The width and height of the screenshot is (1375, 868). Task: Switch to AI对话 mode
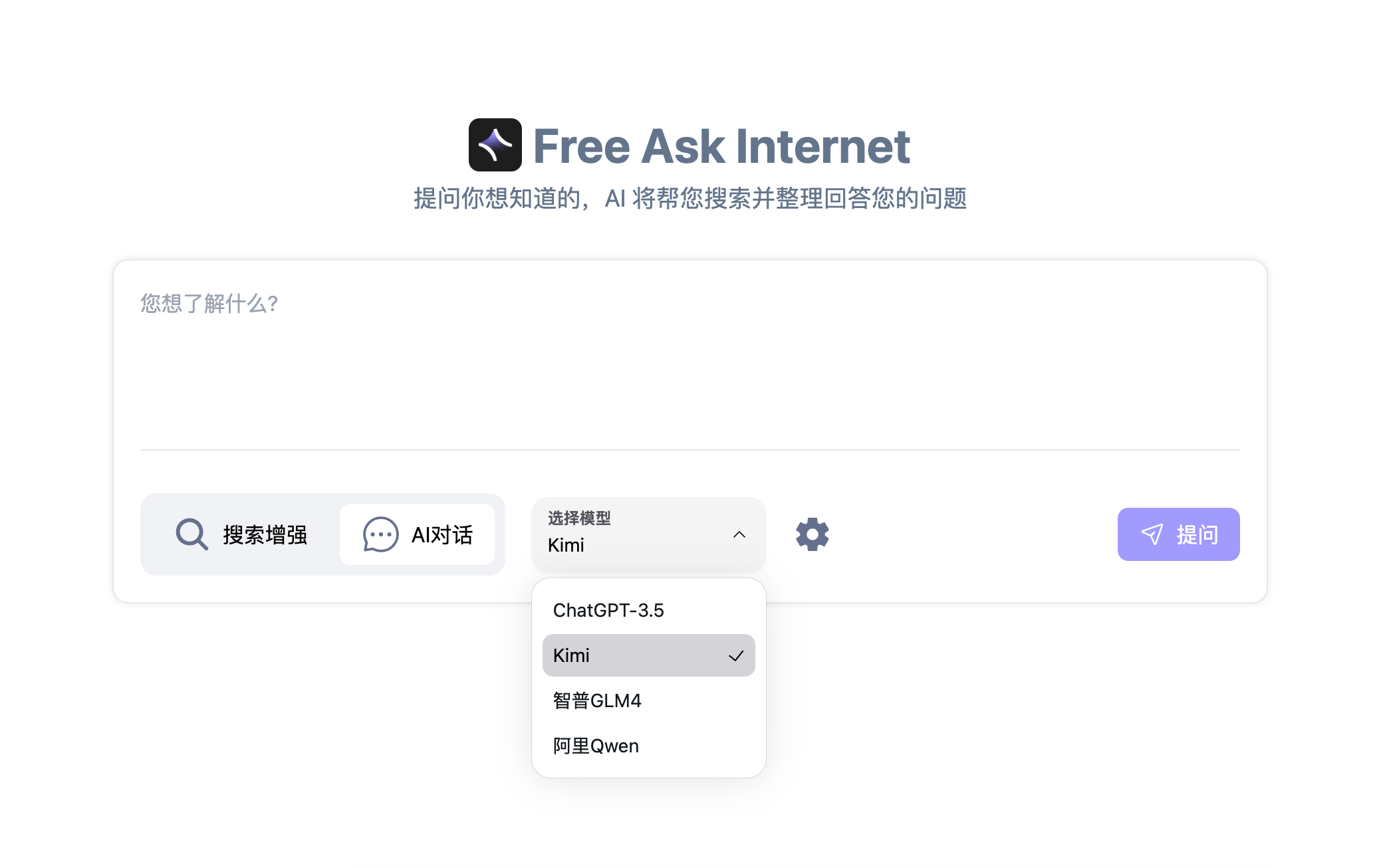click(x=418, y=534)
